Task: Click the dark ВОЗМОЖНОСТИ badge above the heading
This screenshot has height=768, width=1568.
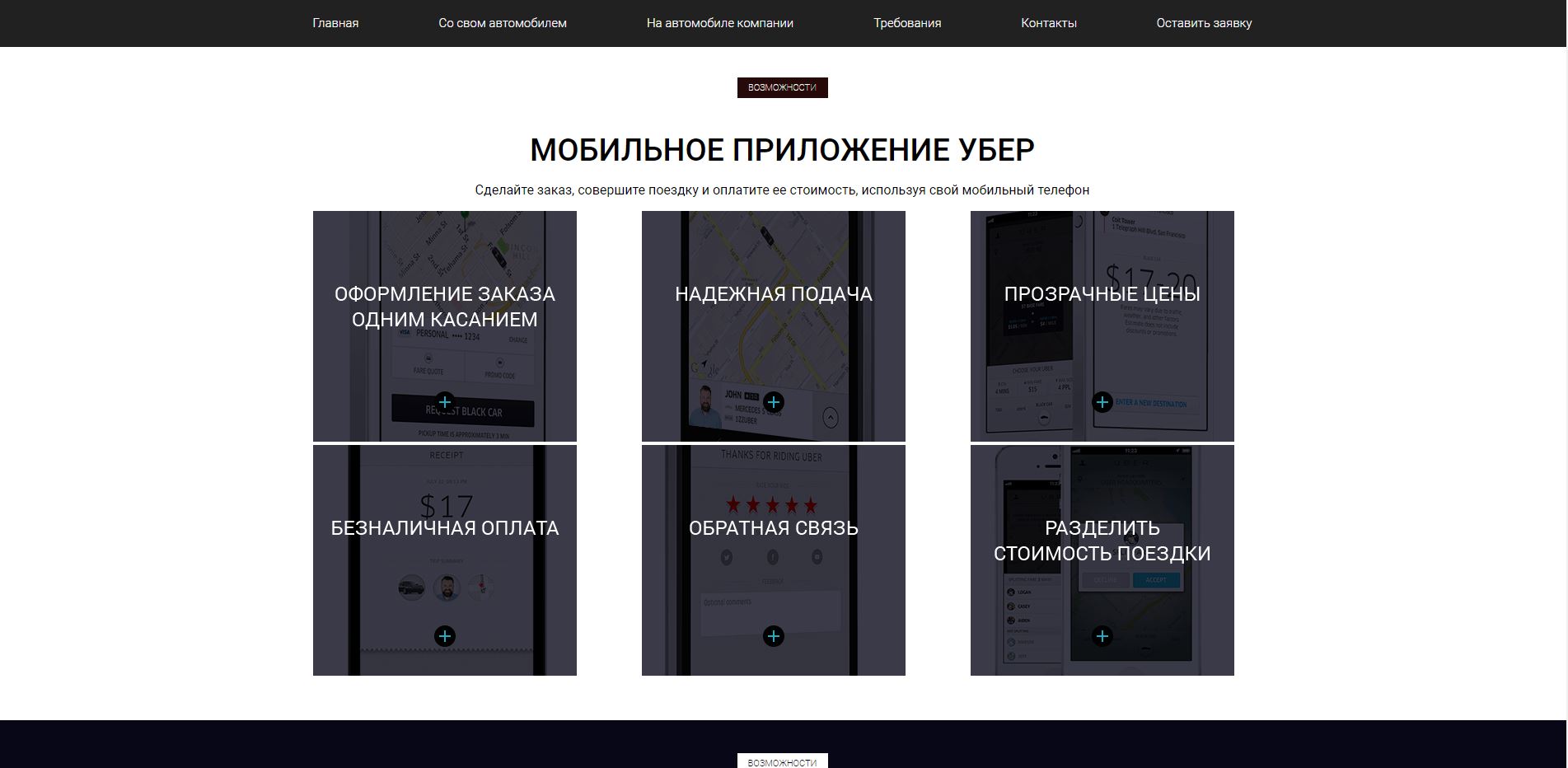Action: pyautogui.click(x=783, y=87)
